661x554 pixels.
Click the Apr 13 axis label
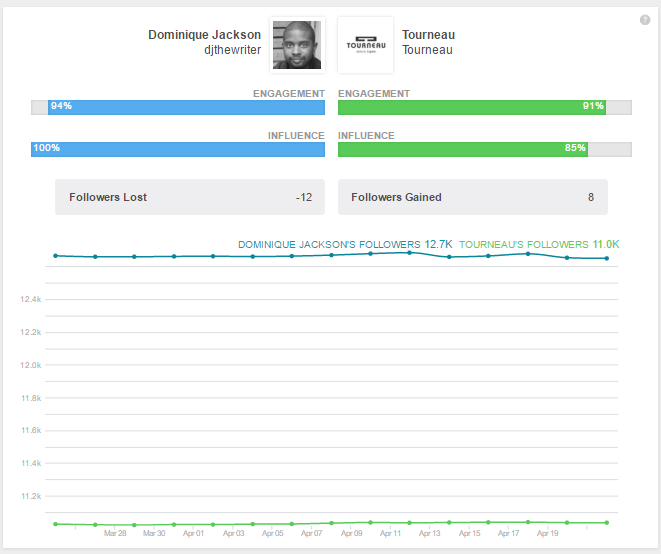[x=430, y=533]
